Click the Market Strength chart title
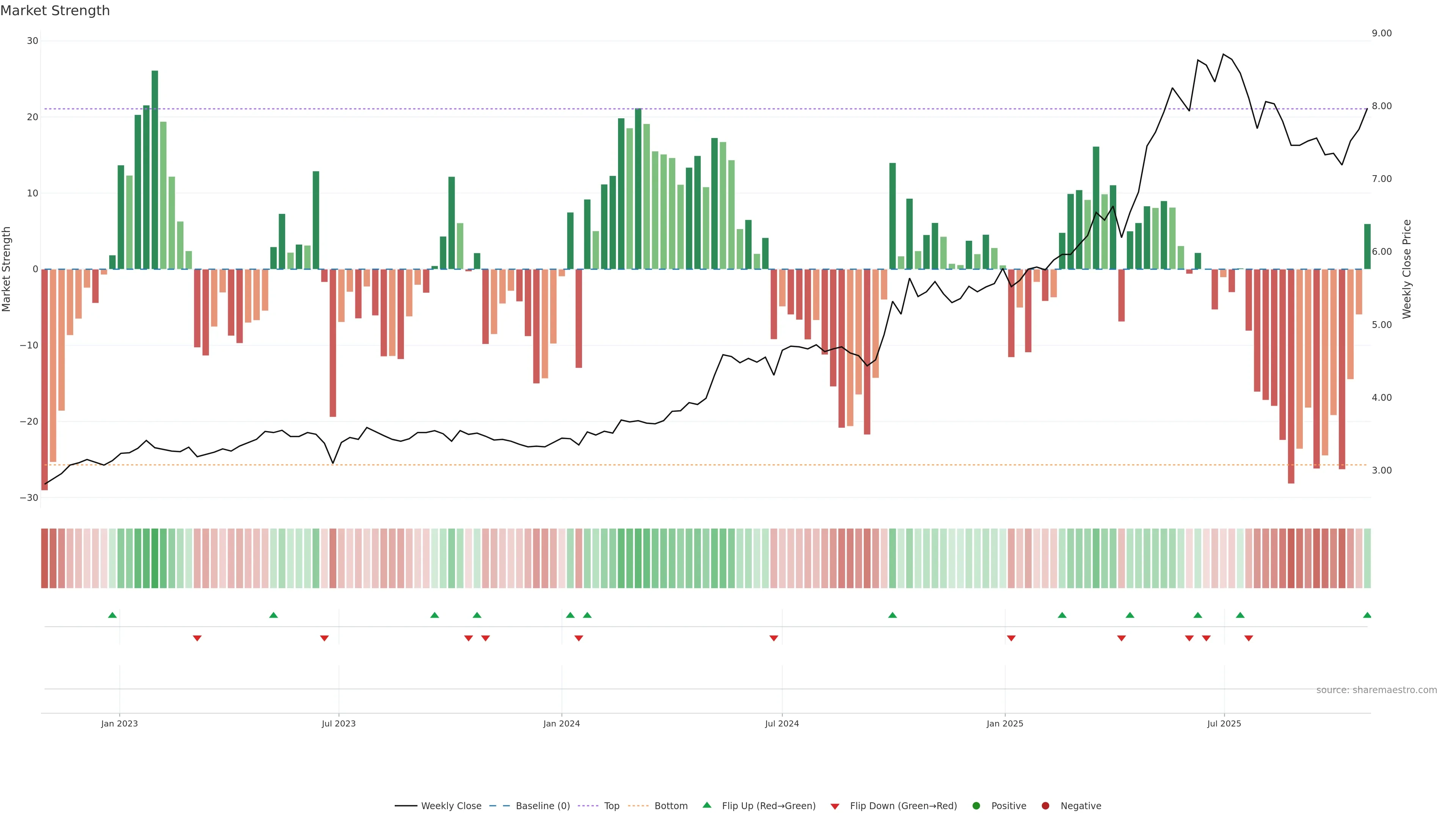Viewport: 1456px width, 819px height. pyautogui.click(x=55, y=11)
